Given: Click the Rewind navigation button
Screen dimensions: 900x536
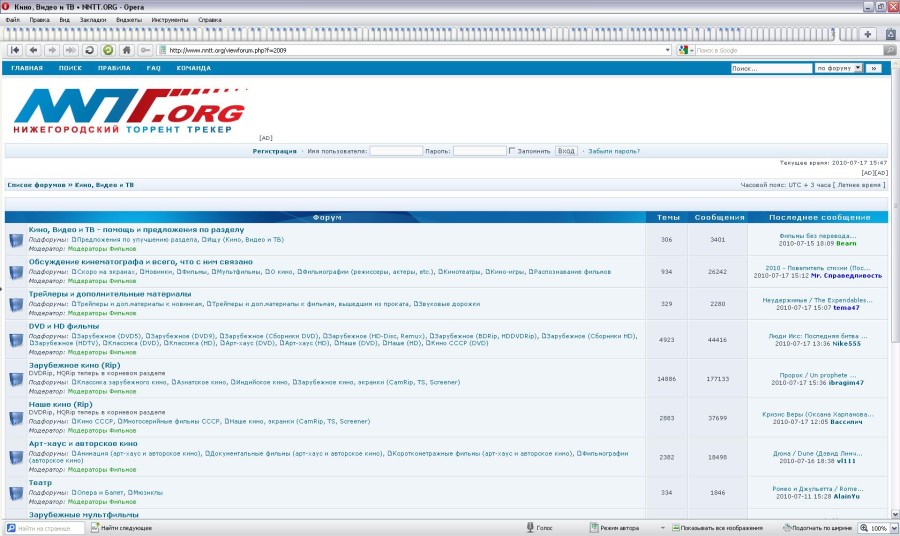Looking at the screenshot, I should pyautogui.click(x=15, y=50).
